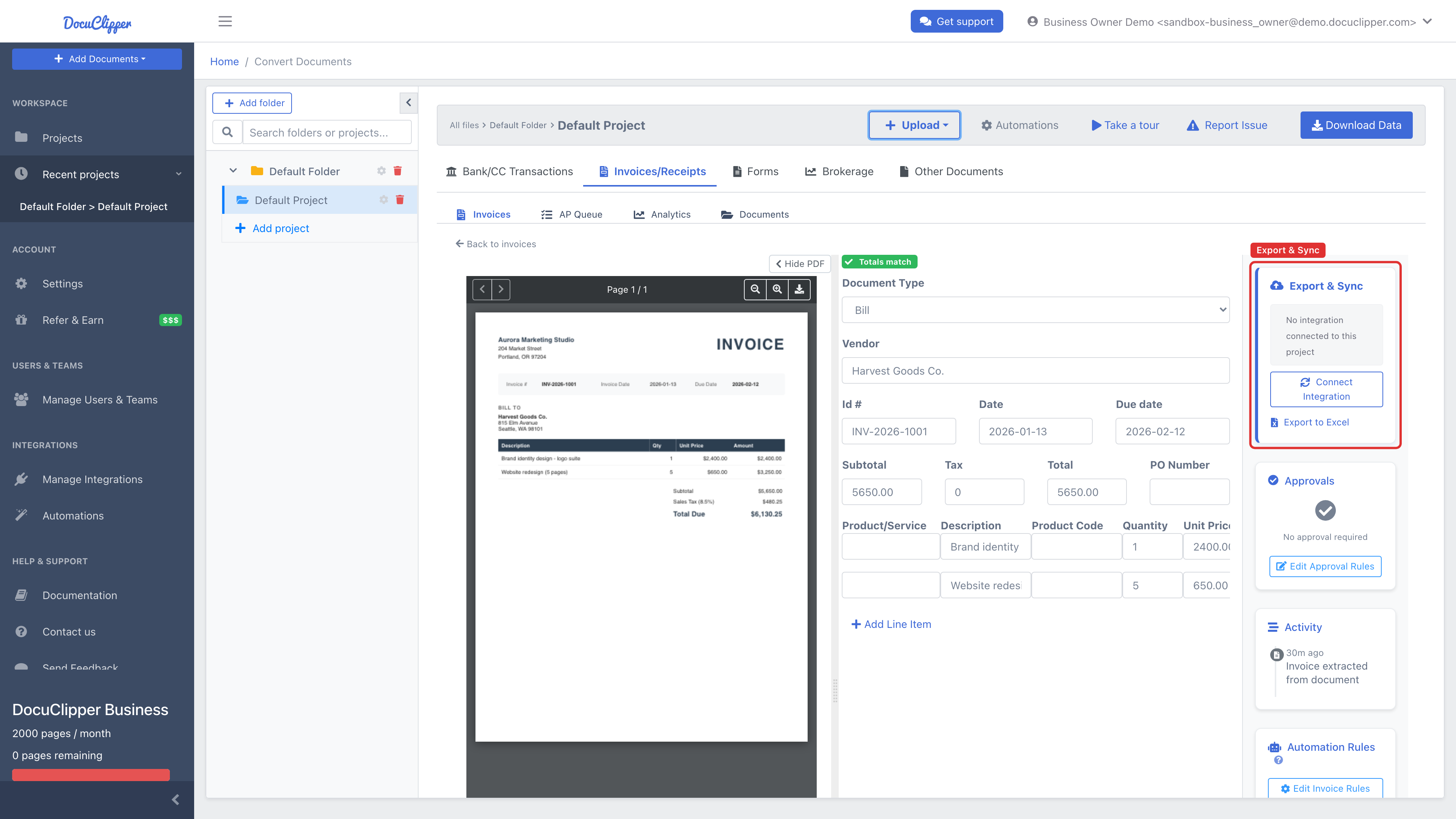Collapse the sidebar with bottom arrow

coord(175,799)
